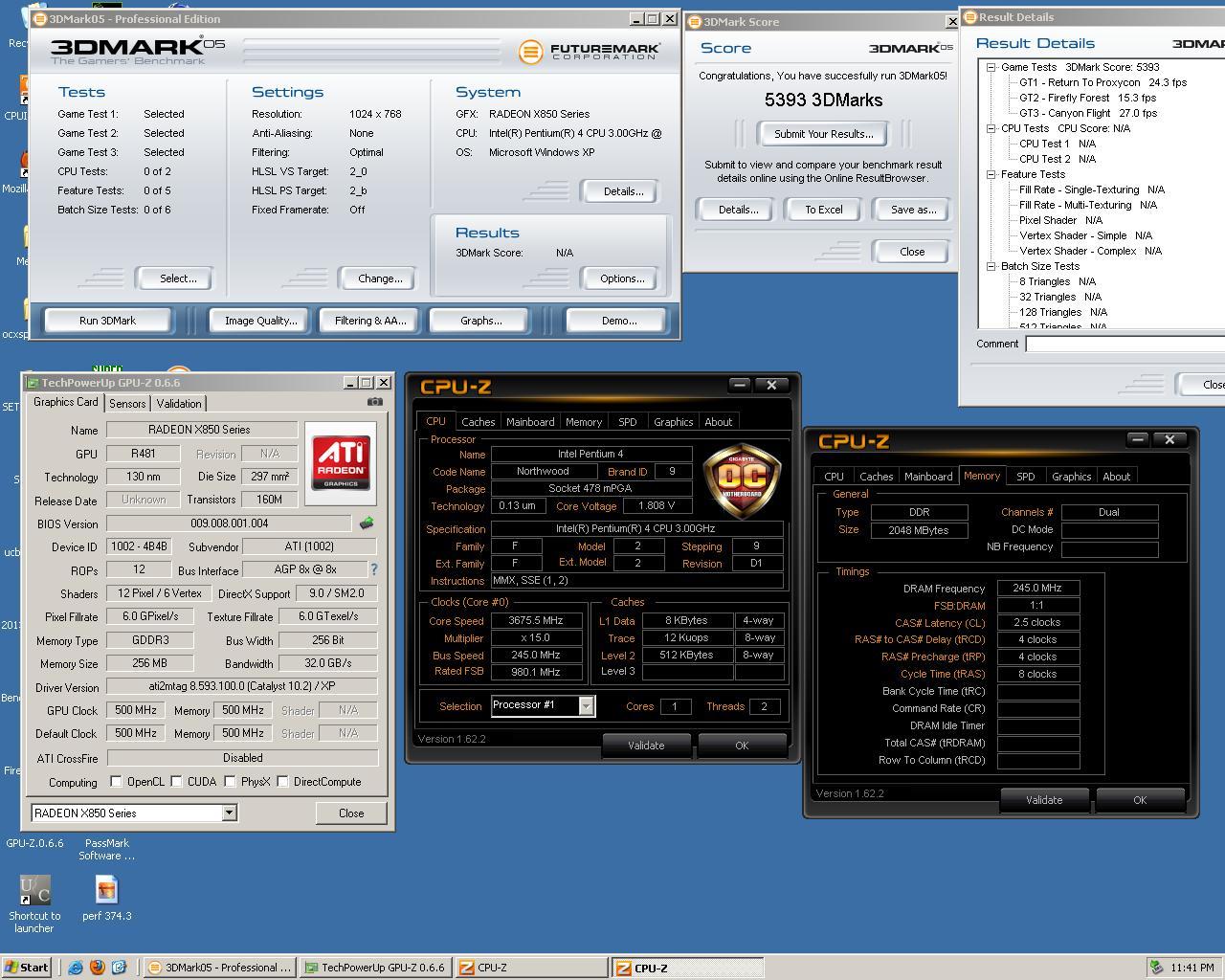Screen dimensions: 1225x980
Task: Toggle the DirectCompute checkbox in GPU-Z
Action: click(282, 782)
